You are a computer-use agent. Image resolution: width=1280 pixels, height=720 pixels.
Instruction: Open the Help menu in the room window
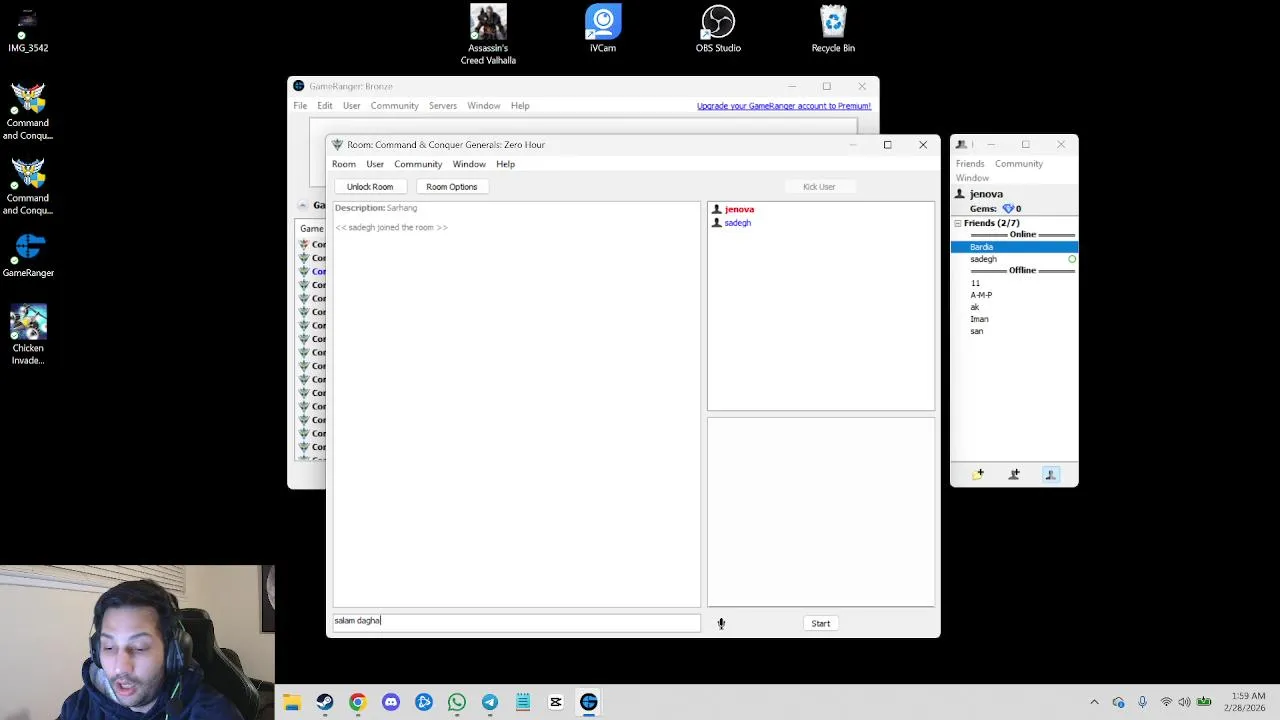(505, 164)
